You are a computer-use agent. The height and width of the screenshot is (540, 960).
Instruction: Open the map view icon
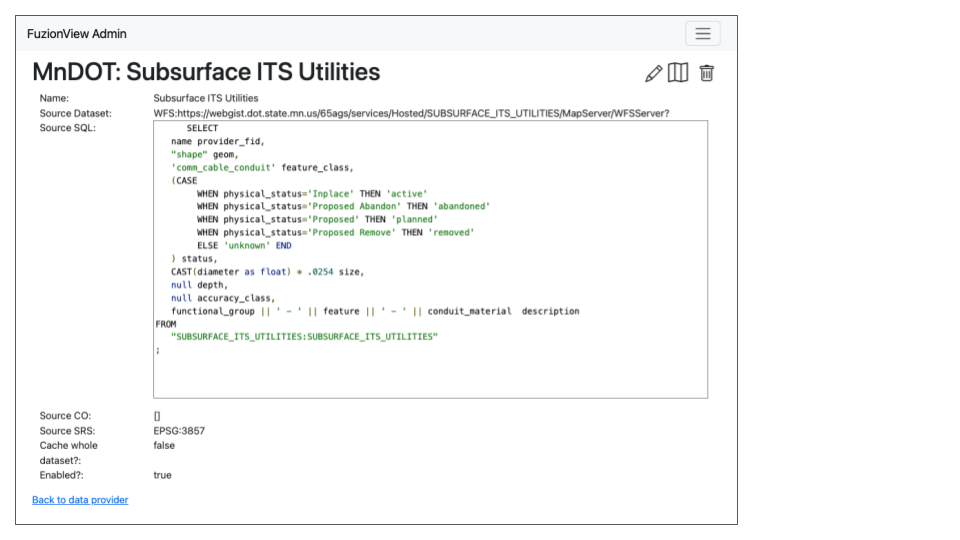[x=678, y=73]
